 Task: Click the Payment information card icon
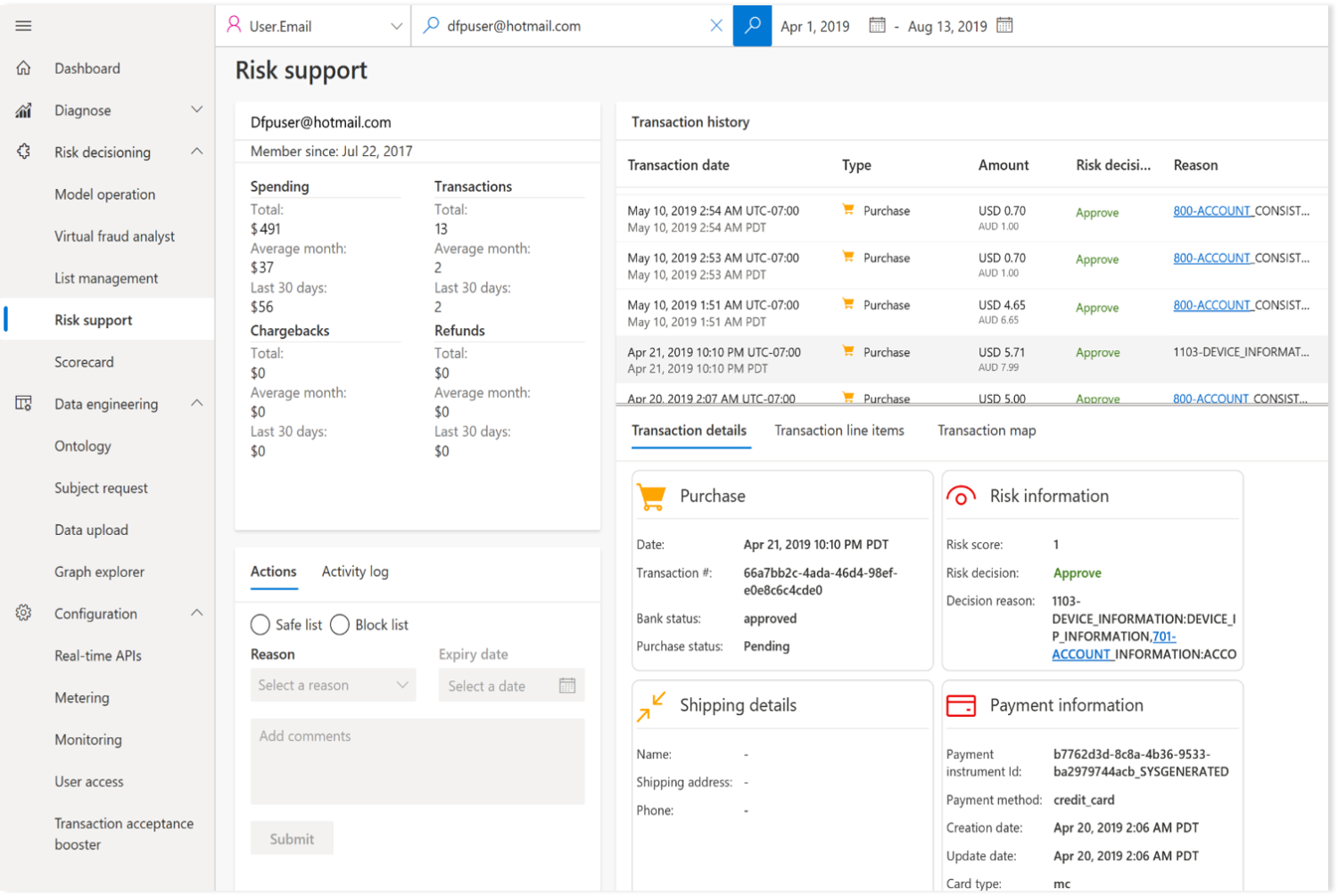[x=961, y=705]
